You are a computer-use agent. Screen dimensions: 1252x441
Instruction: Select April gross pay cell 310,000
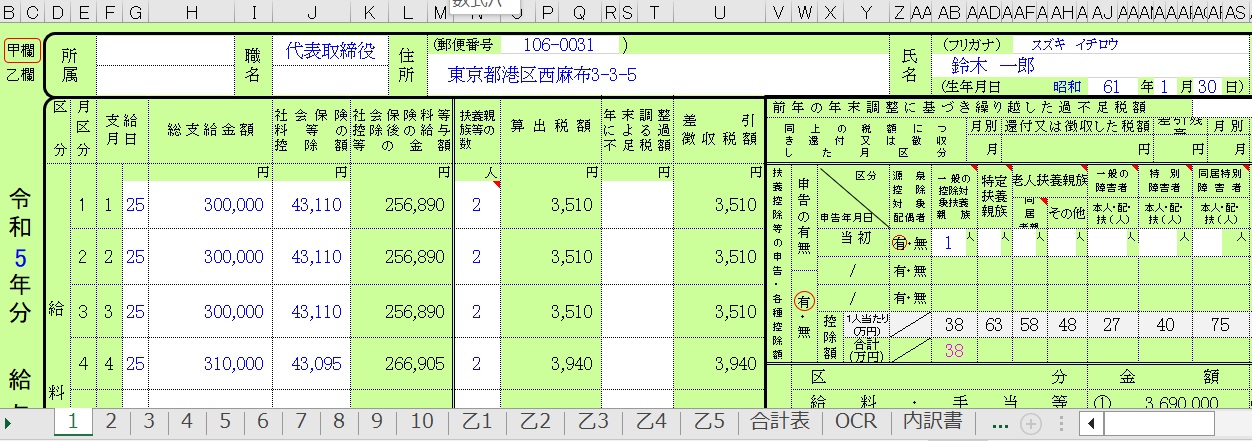[208, 365]
